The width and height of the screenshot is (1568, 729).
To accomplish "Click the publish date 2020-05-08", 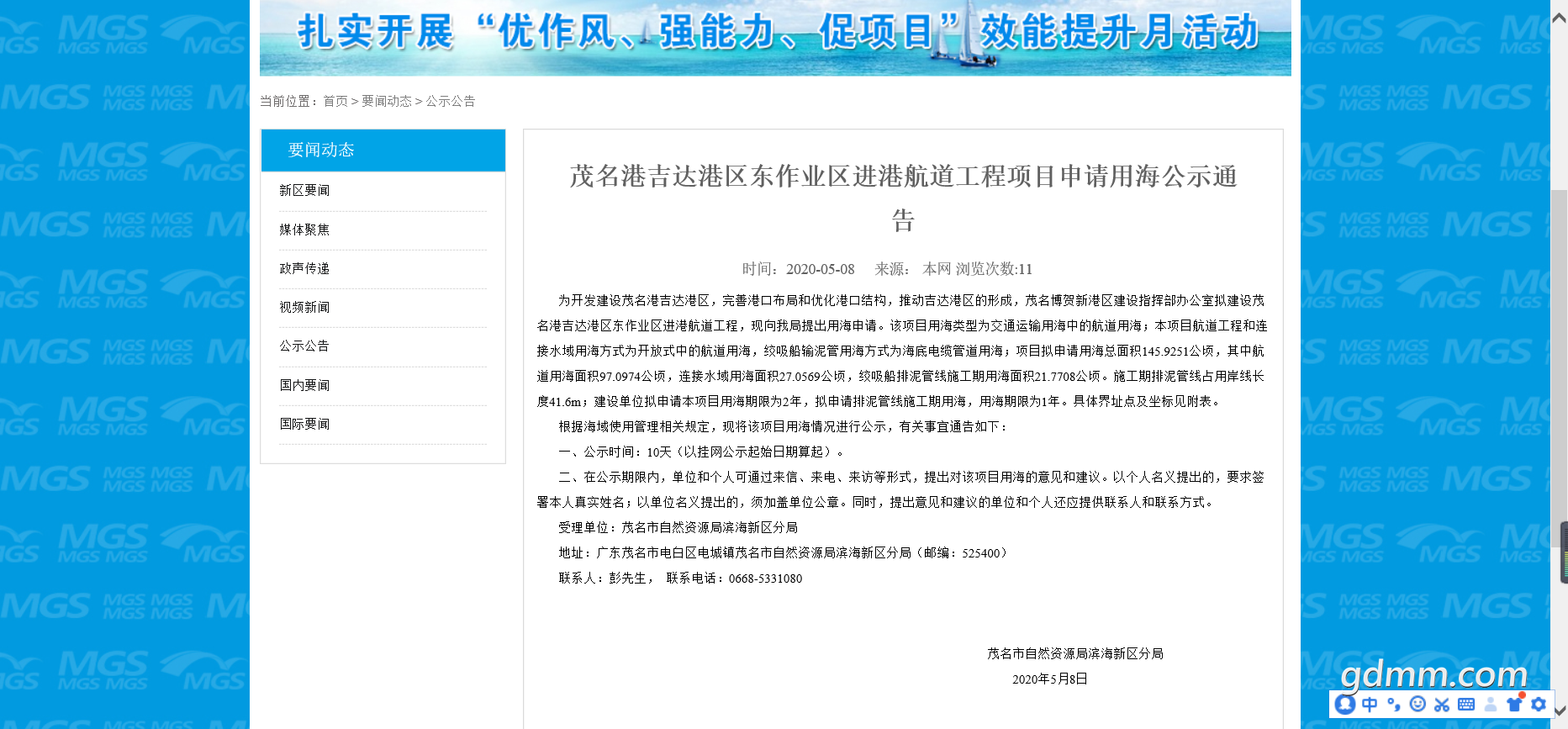I will tap(820, 269).
